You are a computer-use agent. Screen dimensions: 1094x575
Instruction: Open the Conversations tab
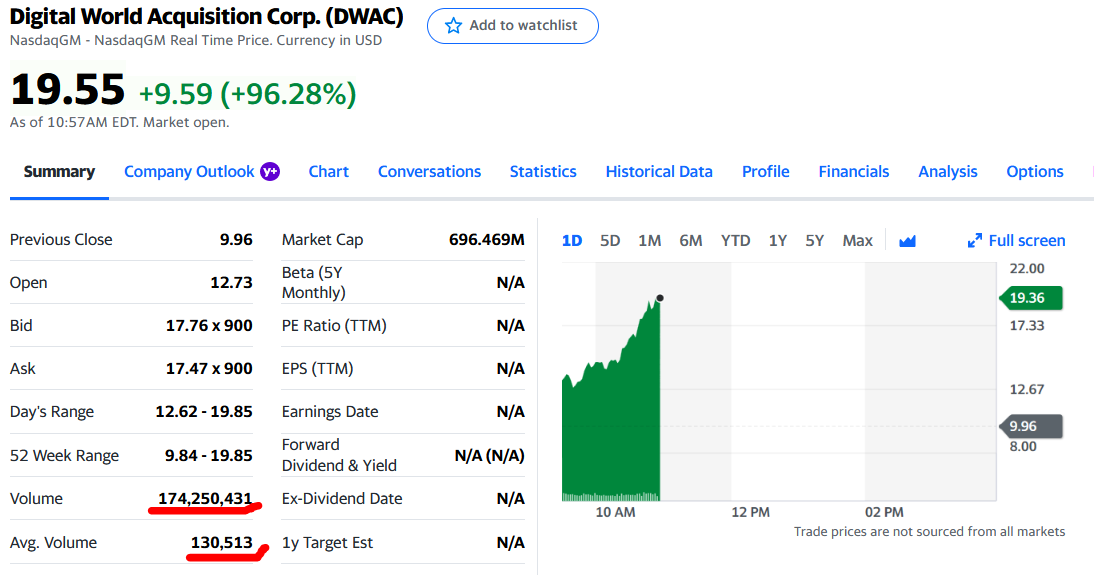429,172
